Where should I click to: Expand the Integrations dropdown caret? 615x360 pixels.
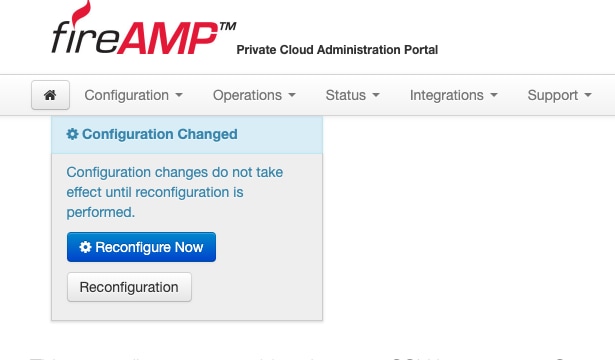click(494, 95)
